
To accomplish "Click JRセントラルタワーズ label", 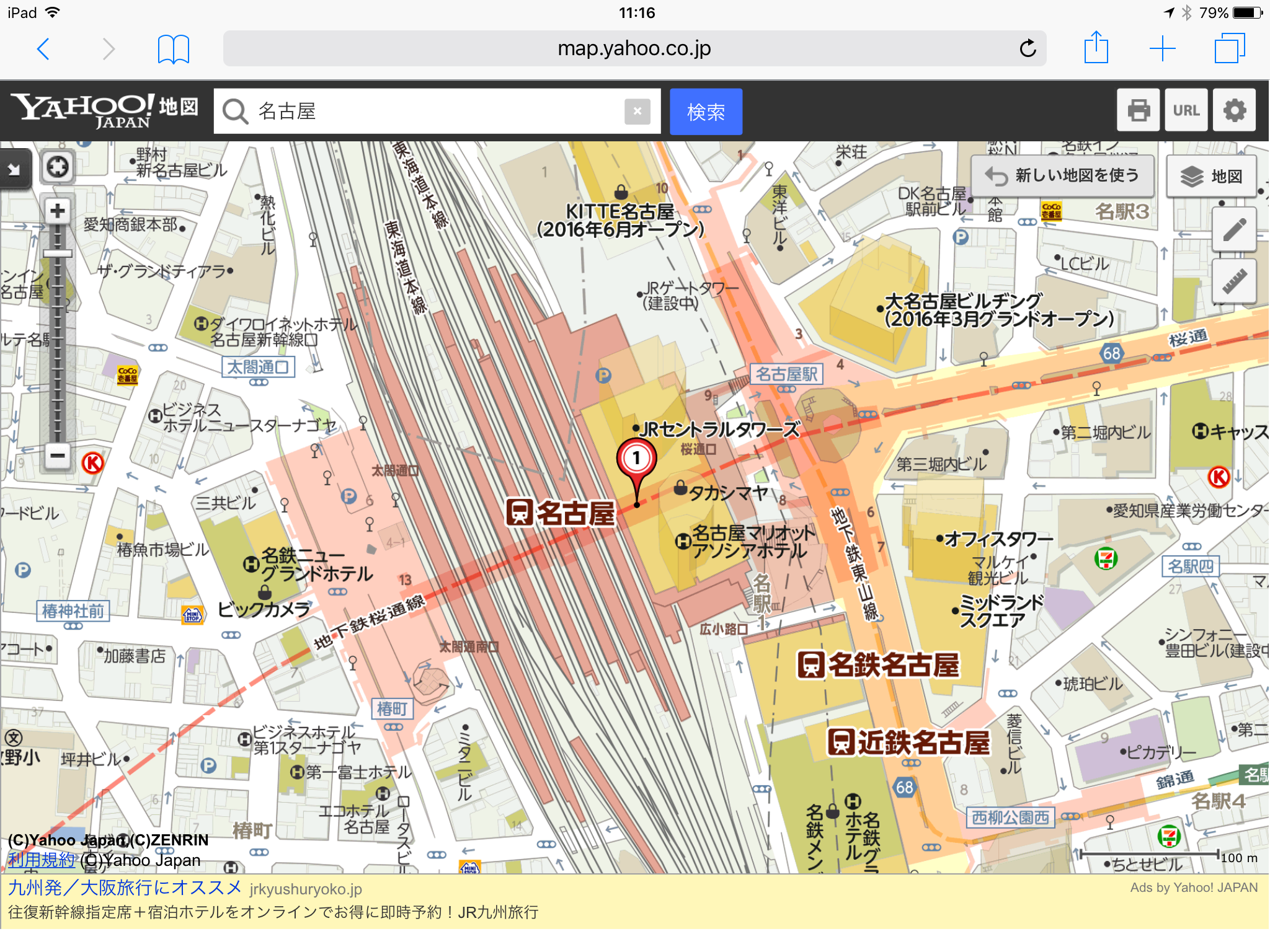I will point(720,430).
